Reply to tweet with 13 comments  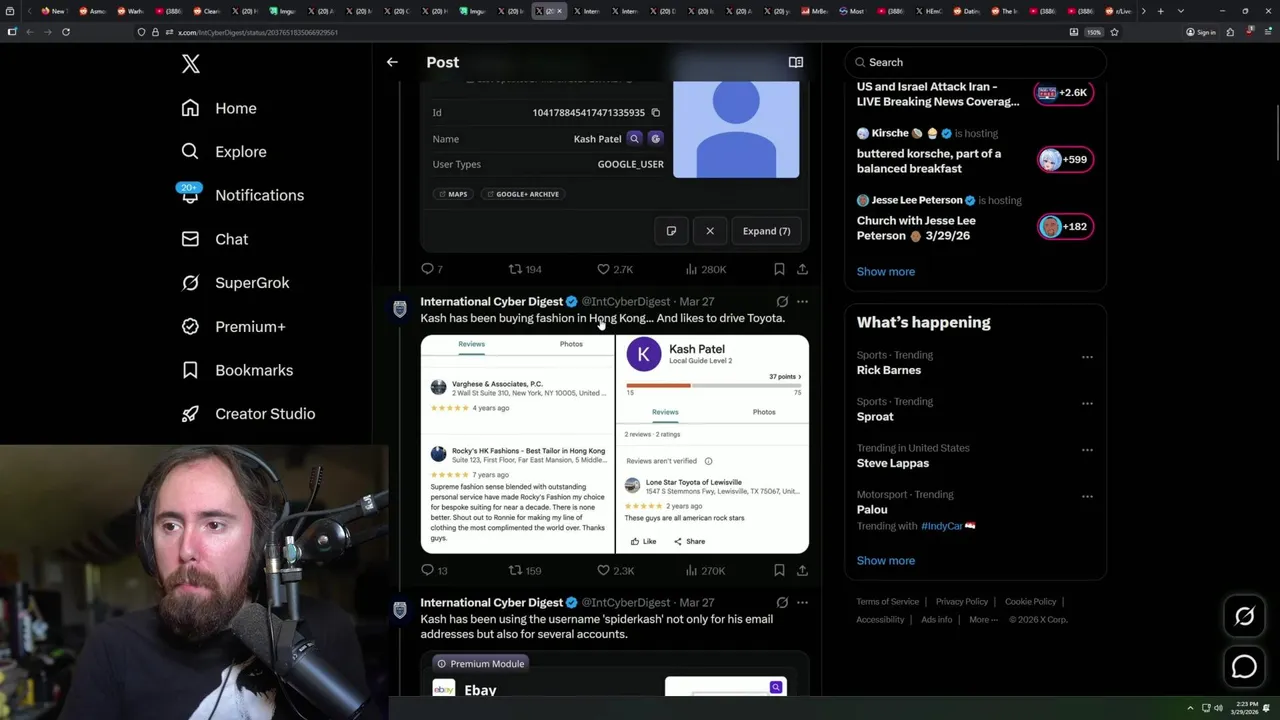434,570
